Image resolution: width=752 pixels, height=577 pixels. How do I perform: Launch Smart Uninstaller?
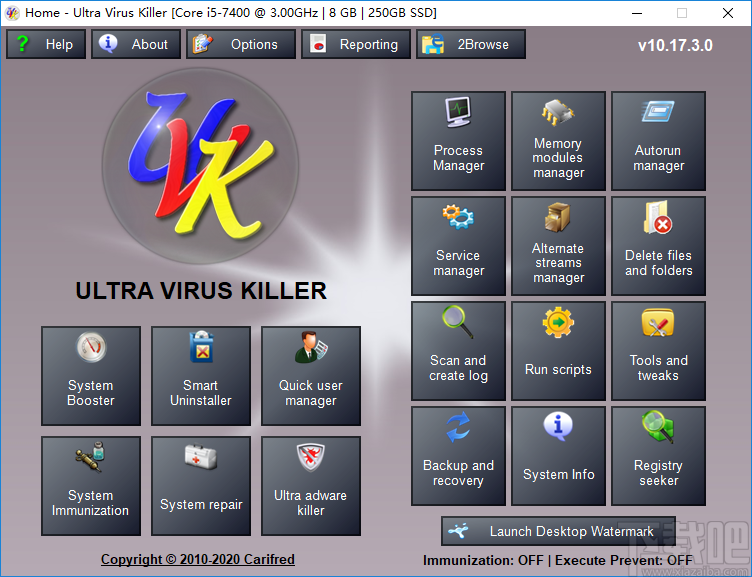pyautogui.click(x=201, y=376)
